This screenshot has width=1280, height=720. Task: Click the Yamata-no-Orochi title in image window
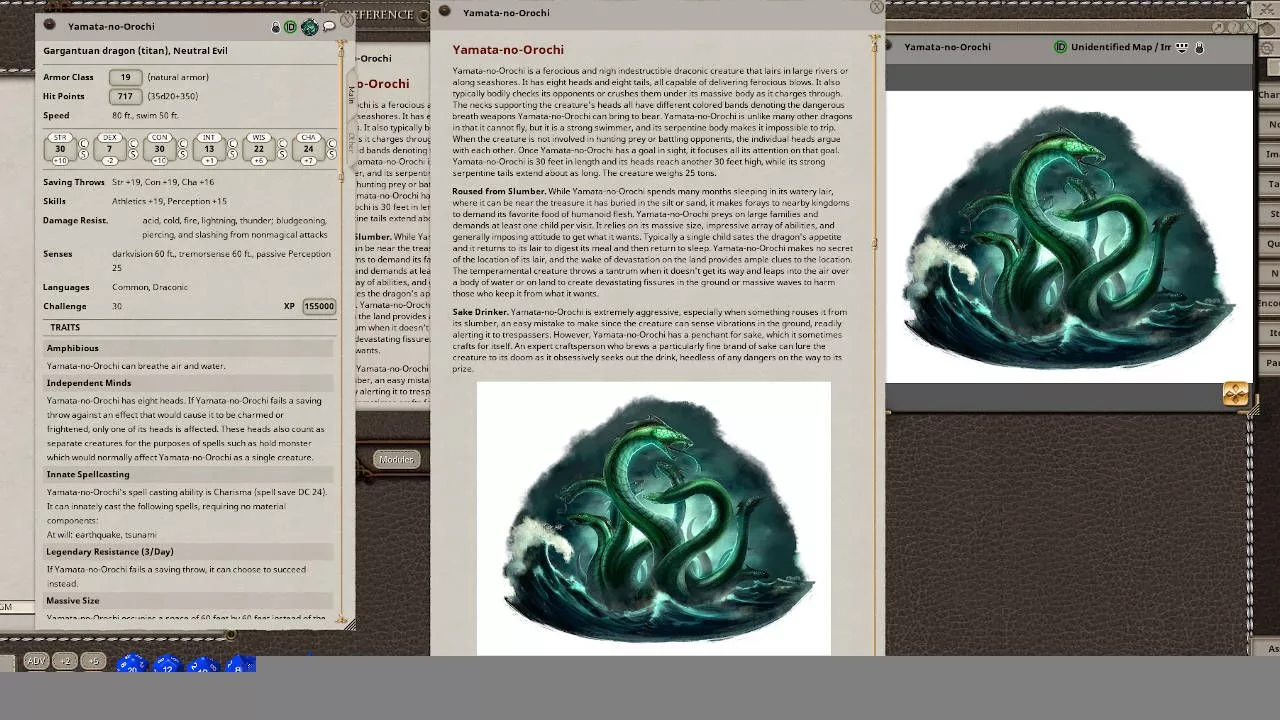(x=948, y=47)
